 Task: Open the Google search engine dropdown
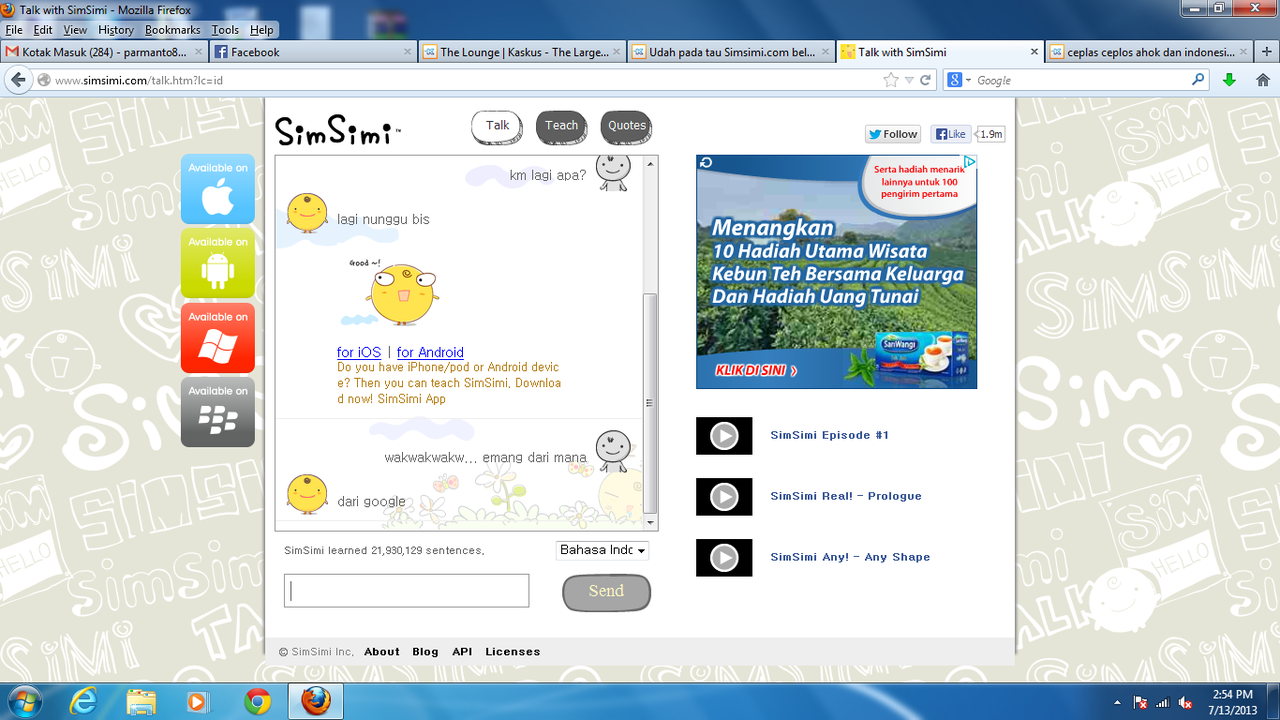(x=959, y=80)
